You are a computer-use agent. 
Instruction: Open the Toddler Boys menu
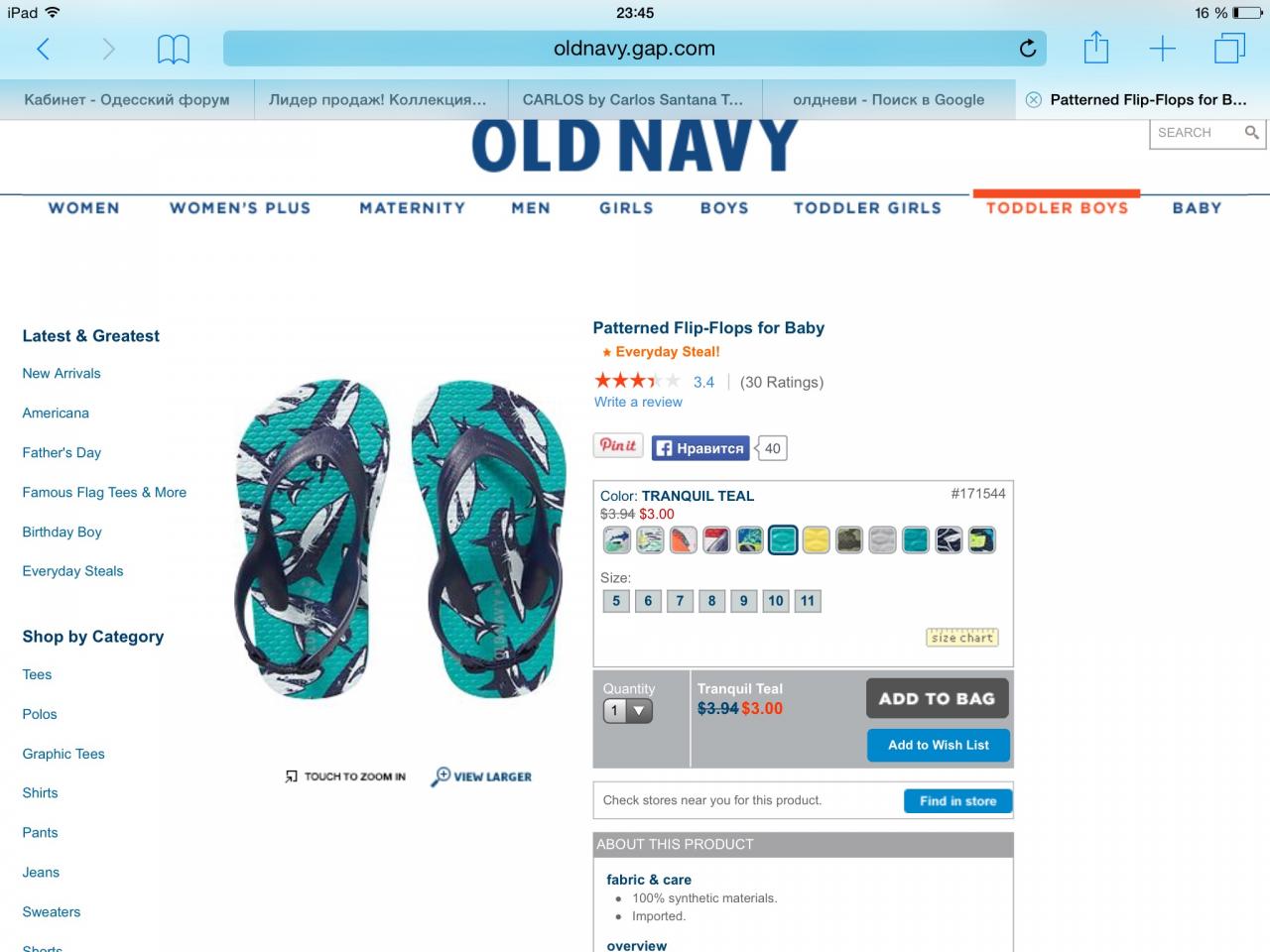1057,208
